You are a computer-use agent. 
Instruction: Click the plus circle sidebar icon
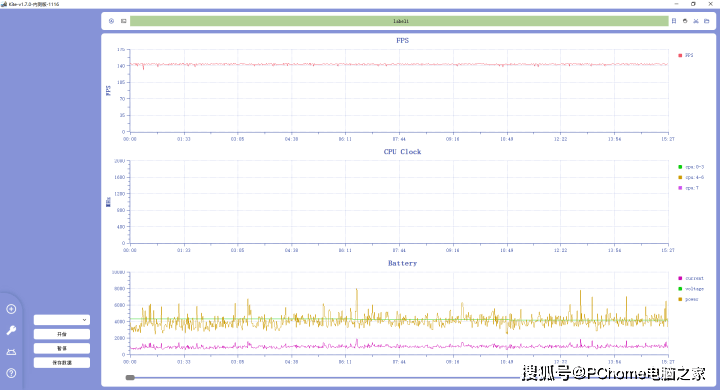11,309
